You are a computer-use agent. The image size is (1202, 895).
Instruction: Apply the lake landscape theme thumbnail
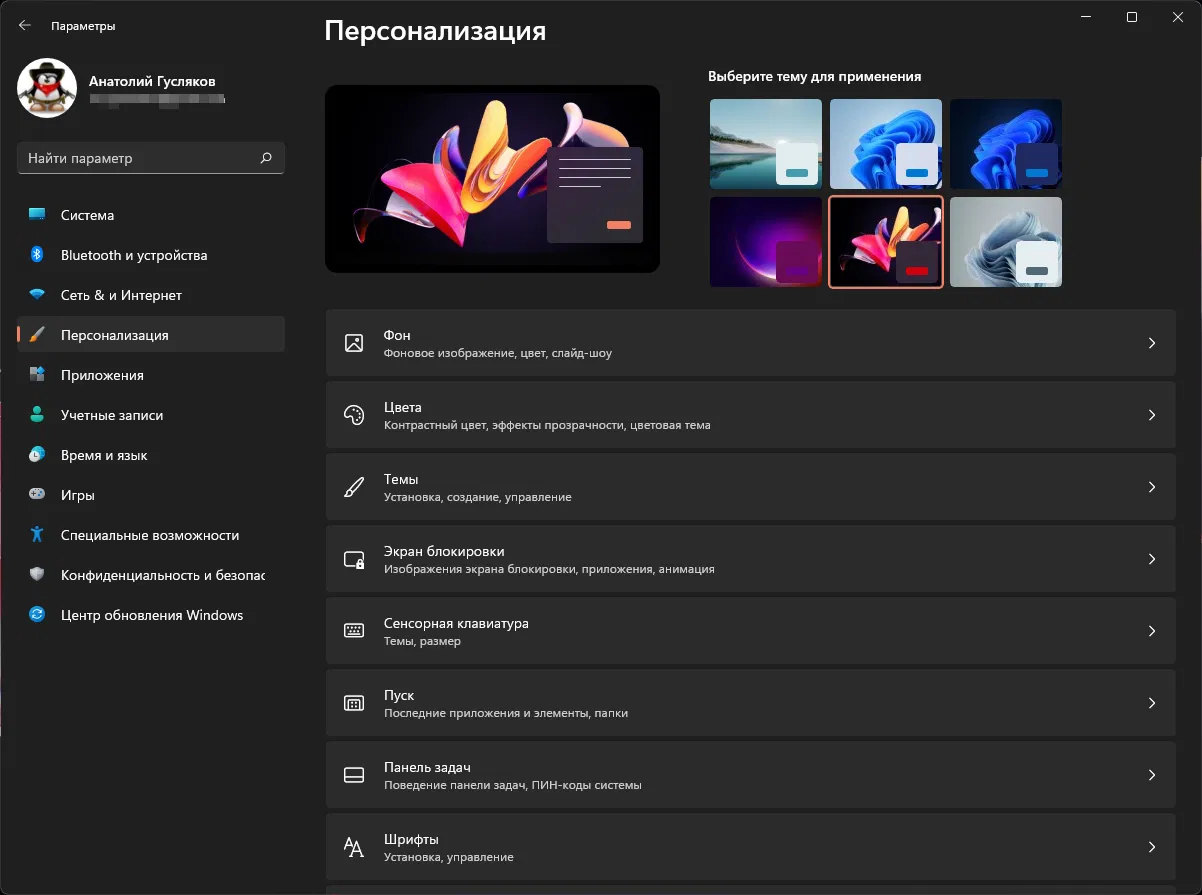click(x=766, y=144)
